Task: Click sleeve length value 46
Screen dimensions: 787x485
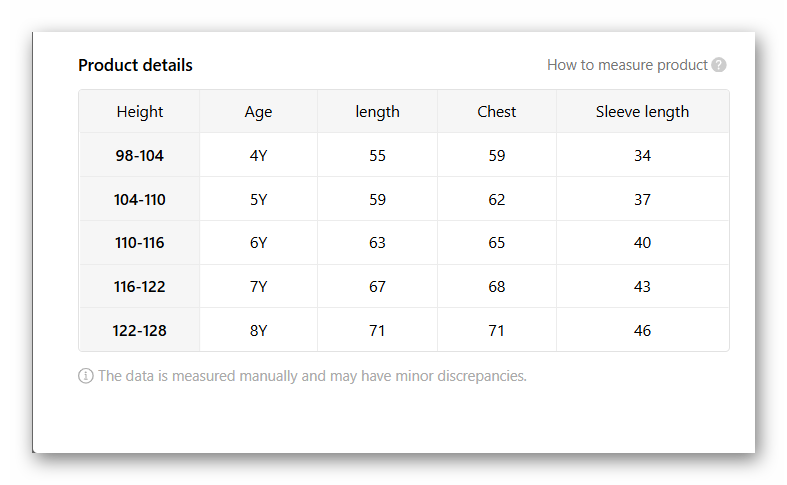Action: tap(642, 331)
